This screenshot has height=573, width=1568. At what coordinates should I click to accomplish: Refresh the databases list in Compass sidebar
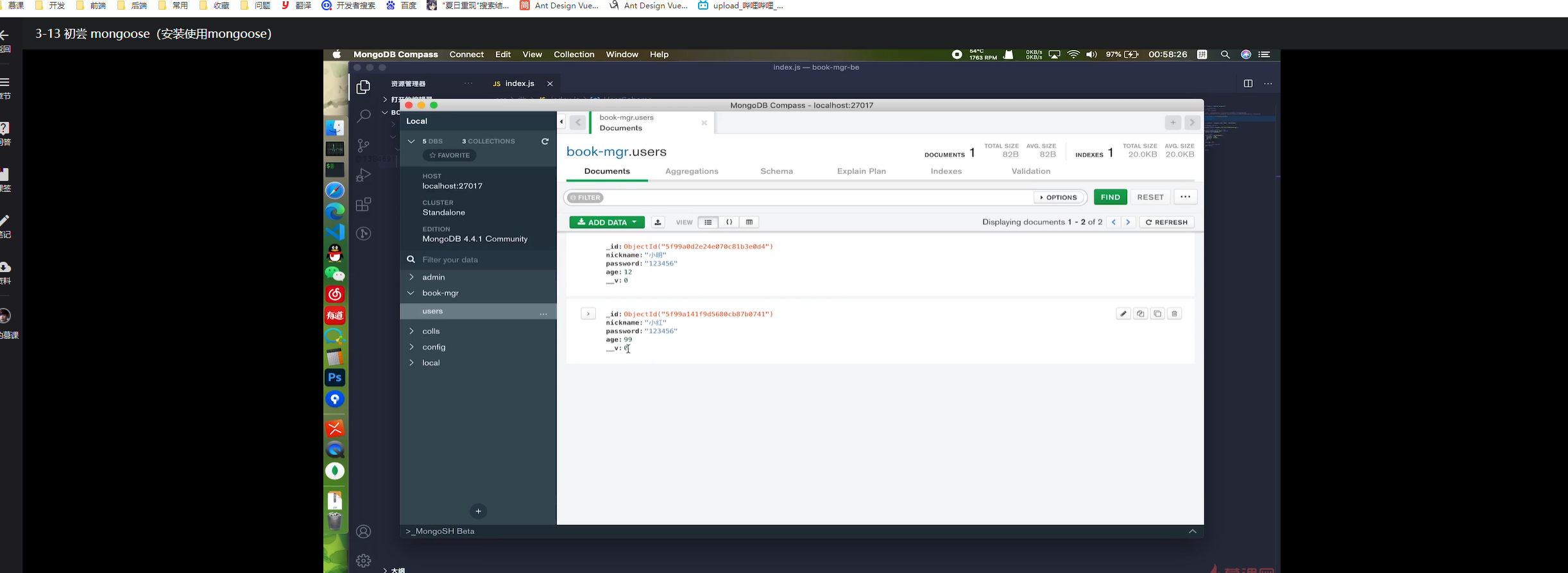545,141
